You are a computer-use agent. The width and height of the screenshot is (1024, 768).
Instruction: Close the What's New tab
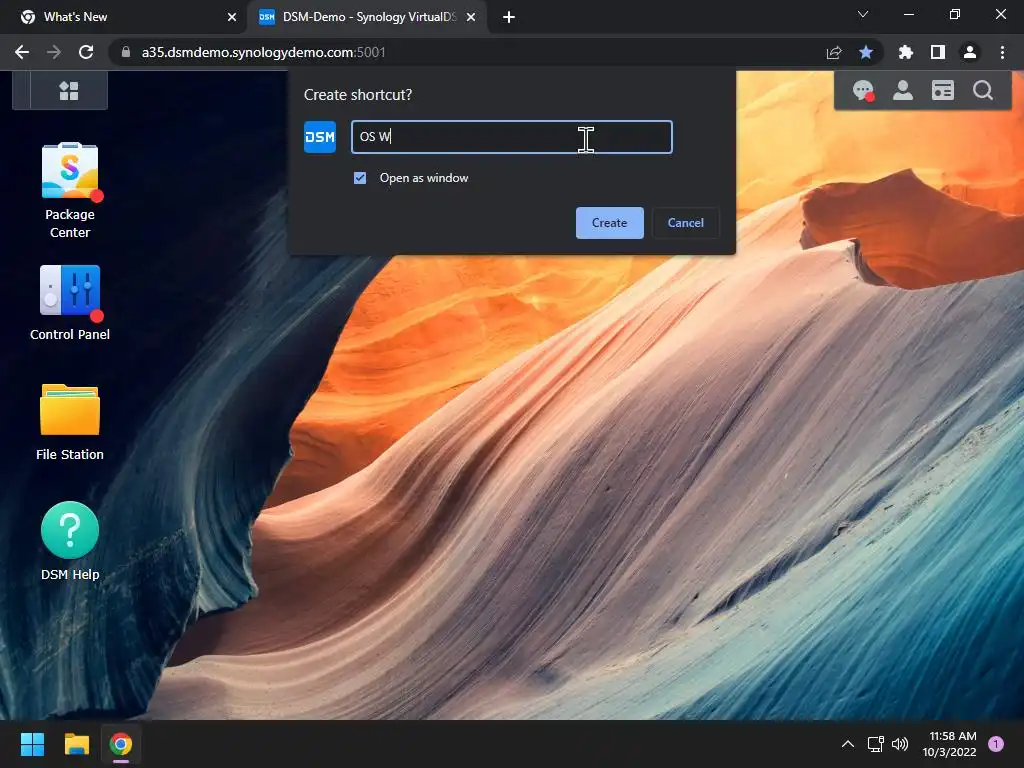pos(232,17)
